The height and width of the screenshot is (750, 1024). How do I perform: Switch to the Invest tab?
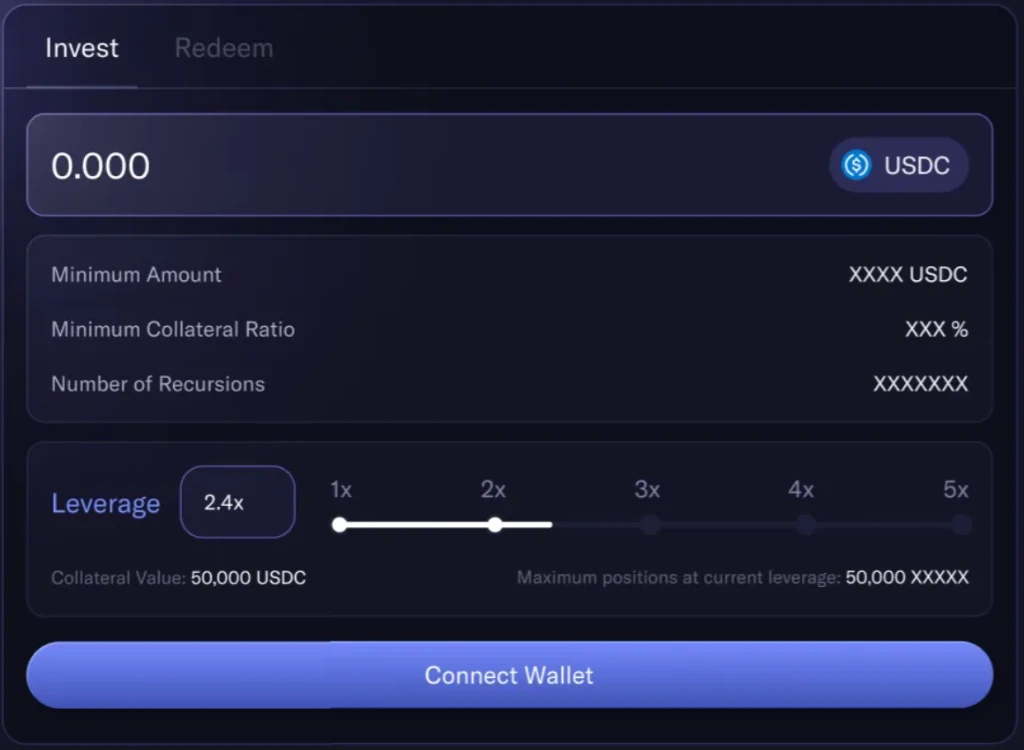click(82, 48)
